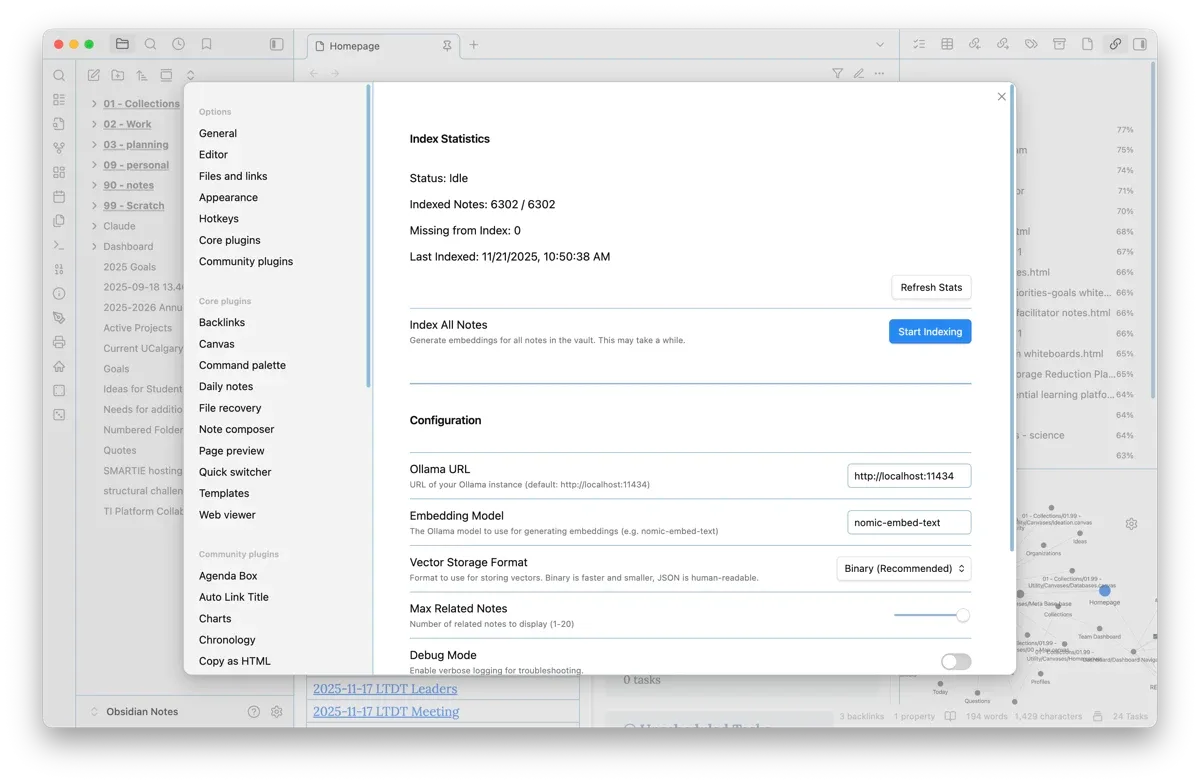Viewport: 1200px width, 784px height.
Task: Open the Hotkeys settings section
Action: (219, 219)
